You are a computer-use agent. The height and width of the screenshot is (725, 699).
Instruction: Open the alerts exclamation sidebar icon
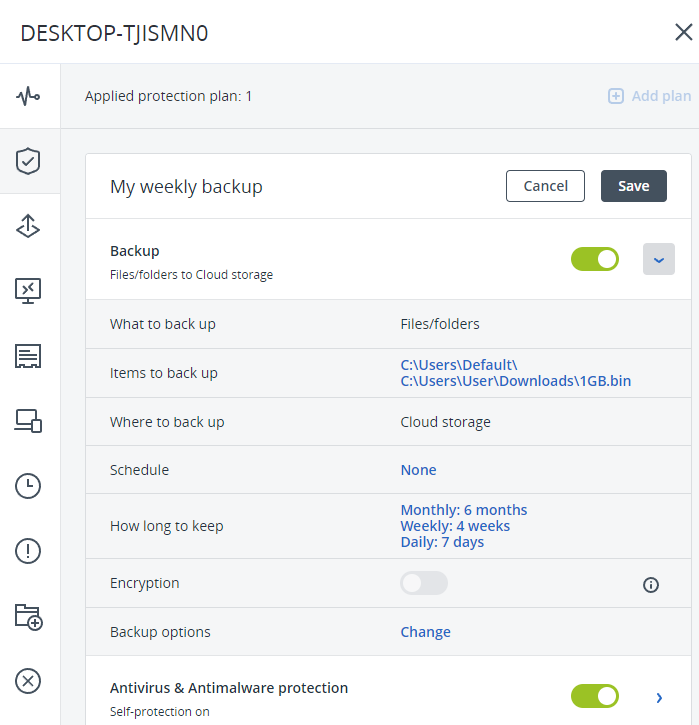pyautogui.click(x=28, y=551)
